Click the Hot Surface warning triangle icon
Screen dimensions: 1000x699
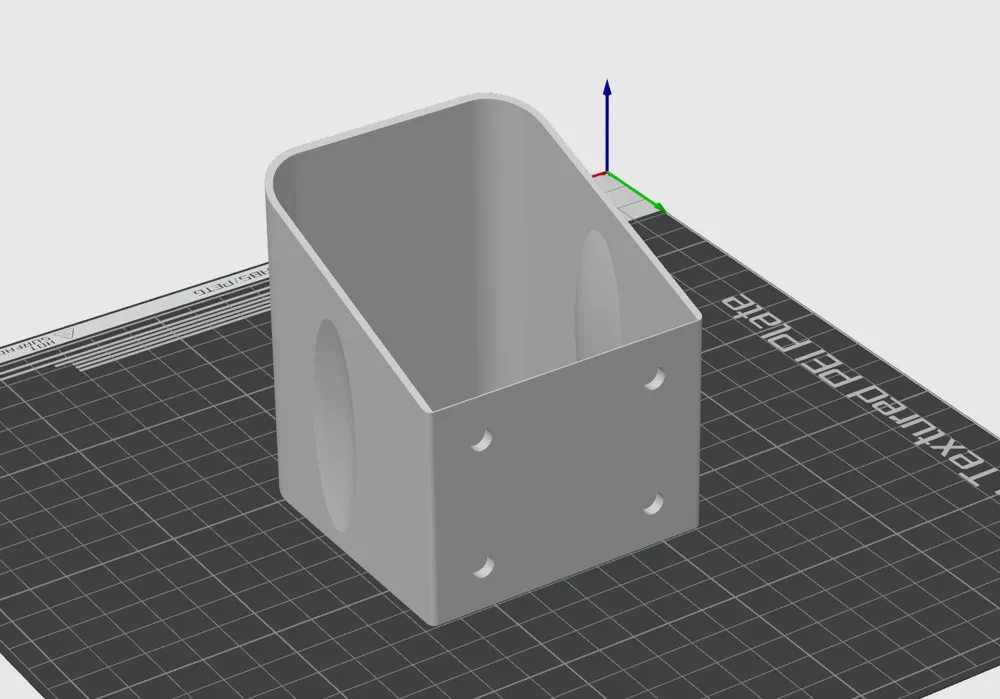tap(65, 333)
